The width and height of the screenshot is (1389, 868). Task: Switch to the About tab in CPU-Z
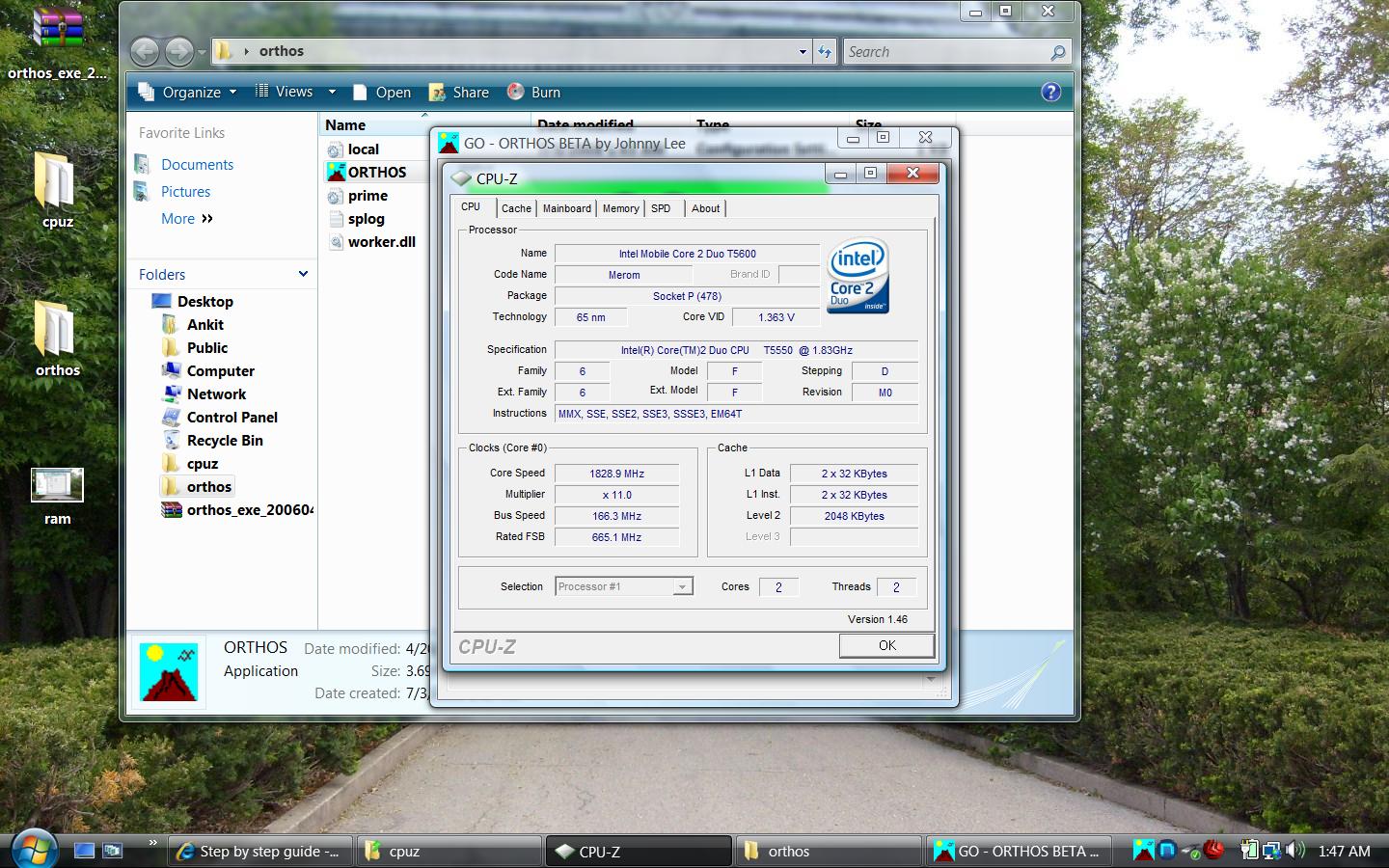706,208
